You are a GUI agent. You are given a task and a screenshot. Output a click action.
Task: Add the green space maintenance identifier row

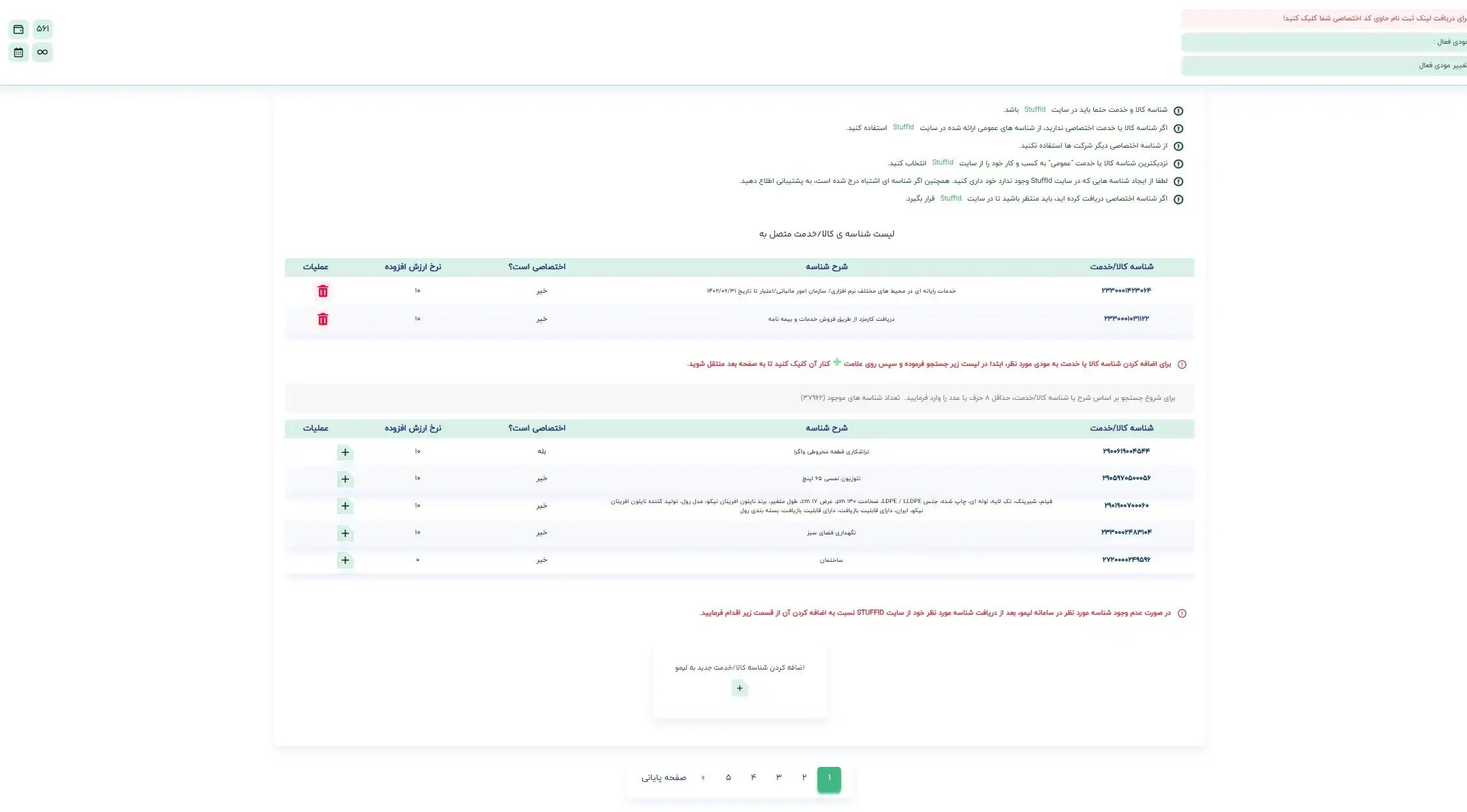(x=345, y=534)
